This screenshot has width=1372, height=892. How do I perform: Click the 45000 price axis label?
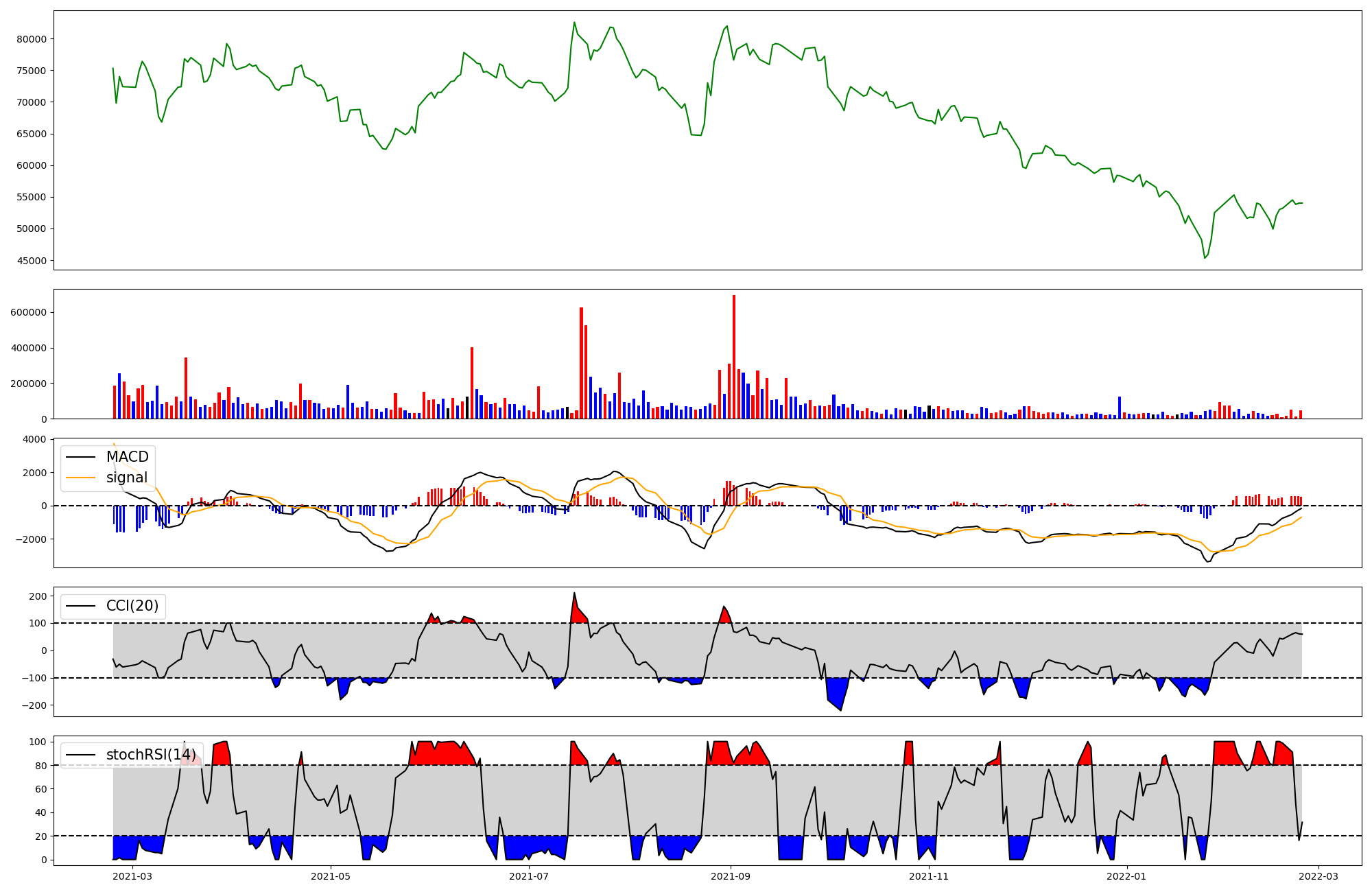tap(32, 261)
